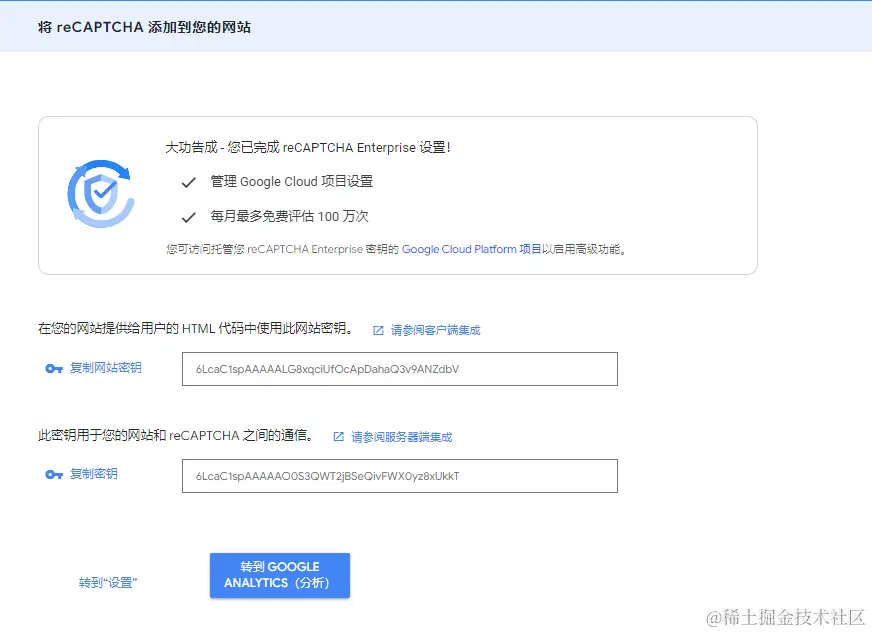Viewport: 872px width, 634px height.
Task: Click text 您可访问托管您 reCAPTCHA Enterprise 密钥的
Action: [283, 249]
